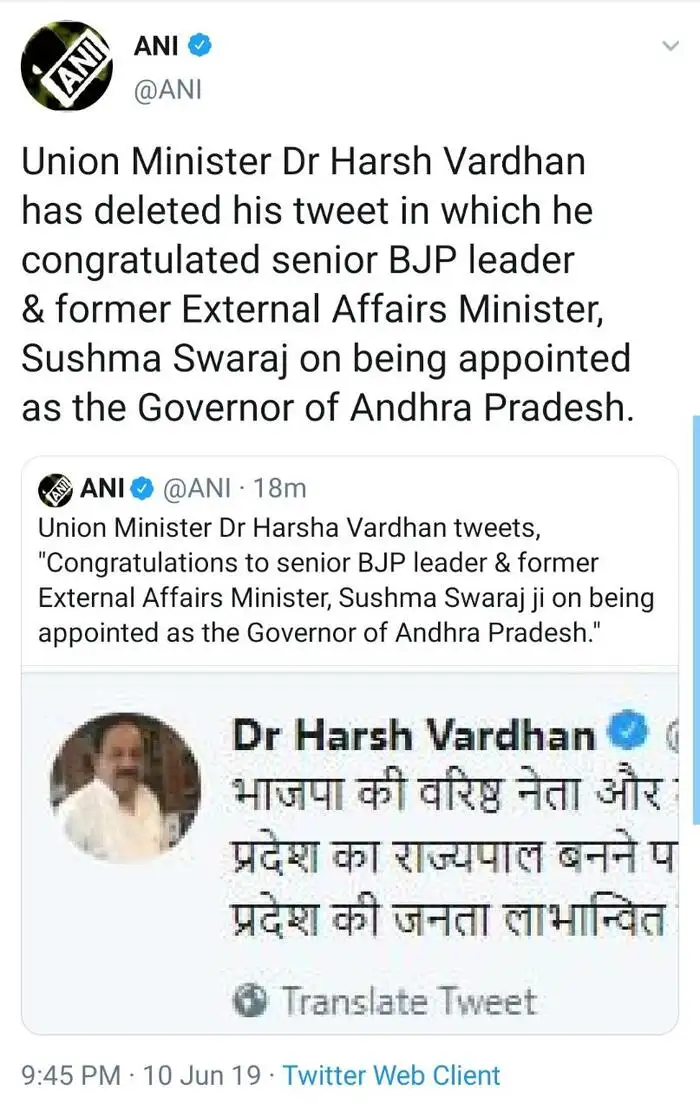
Task: Open the ANI display name profile link
Action: coord(156,46)
